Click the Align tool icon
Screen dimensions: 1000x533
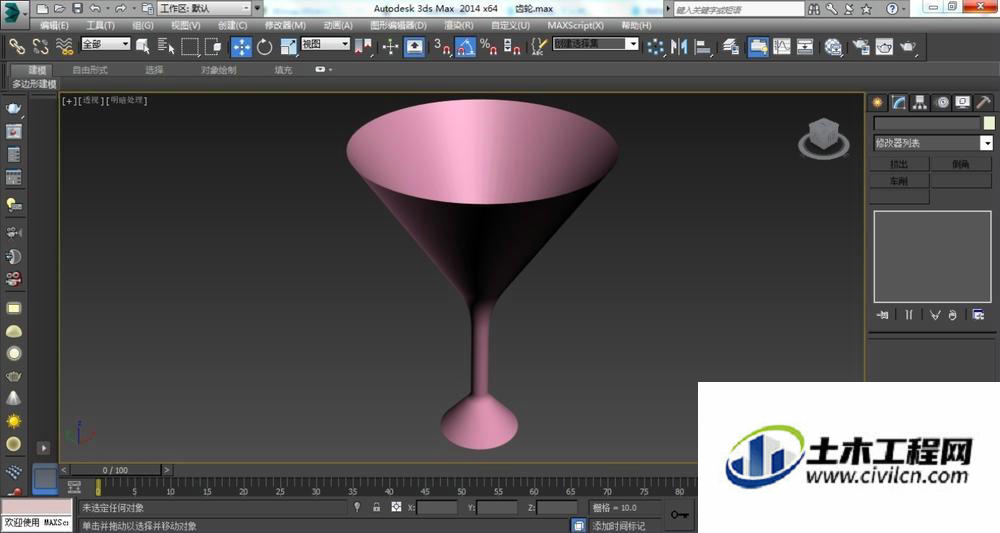702,47
